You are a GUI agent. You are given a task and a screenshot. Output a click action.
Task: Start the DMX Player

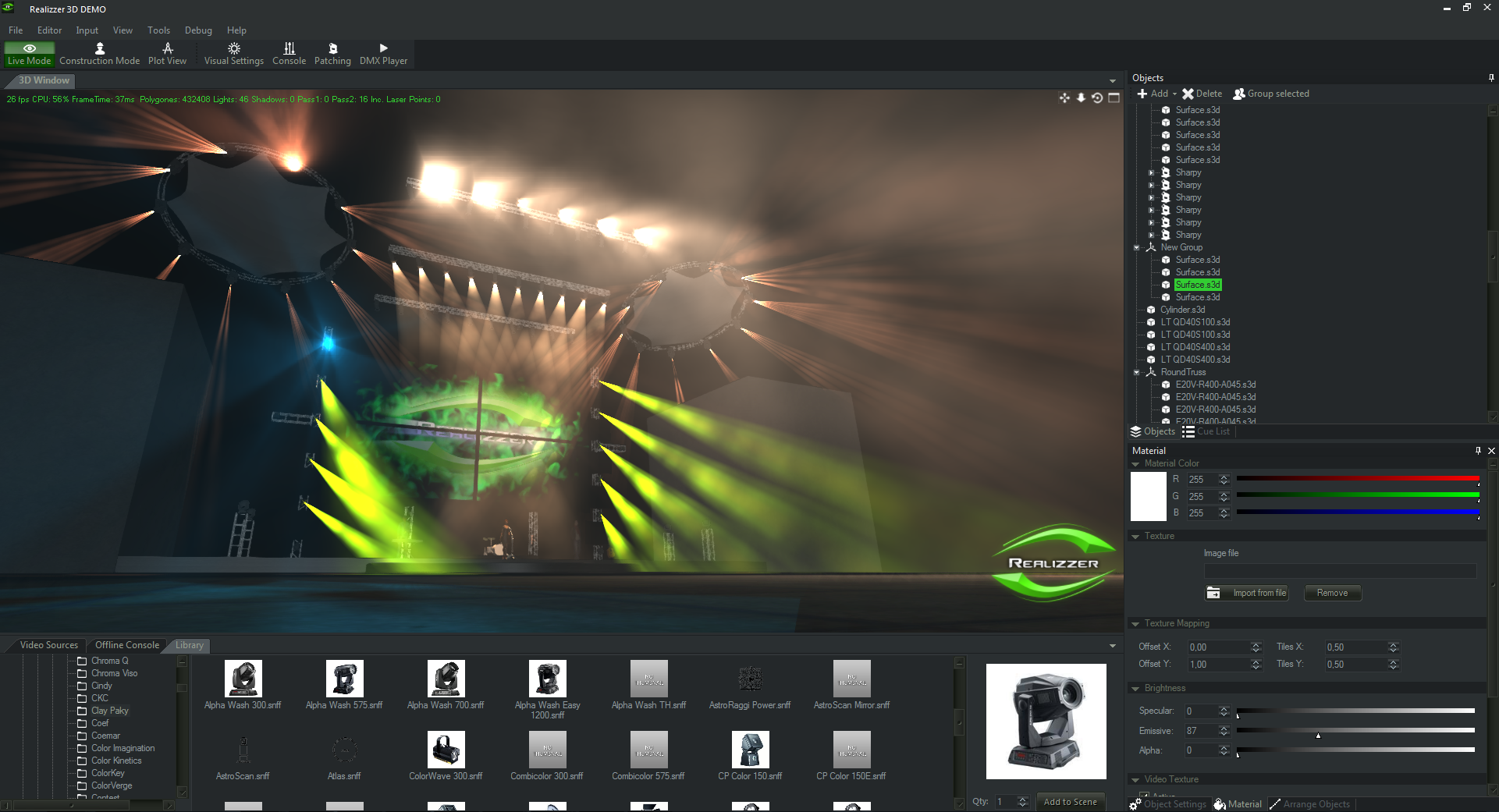click(x=383, y=55)
